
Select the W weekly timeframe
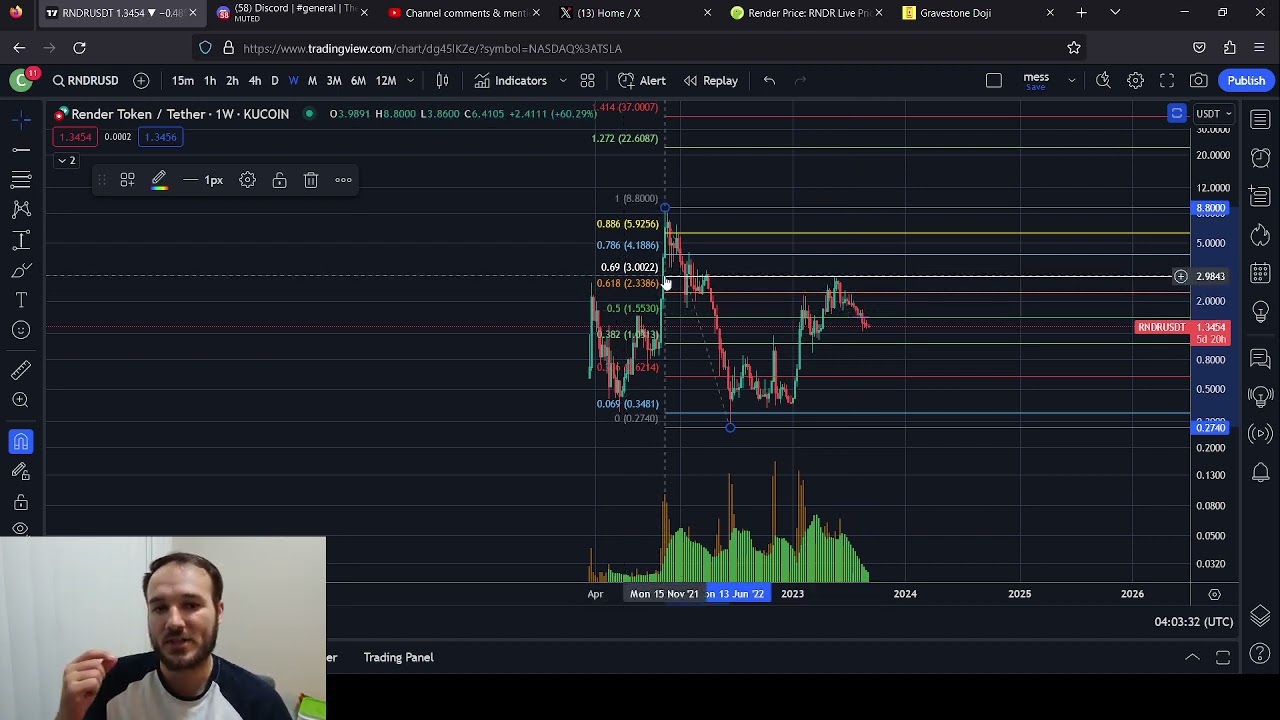pyautogui.click(x=293, y=80)
